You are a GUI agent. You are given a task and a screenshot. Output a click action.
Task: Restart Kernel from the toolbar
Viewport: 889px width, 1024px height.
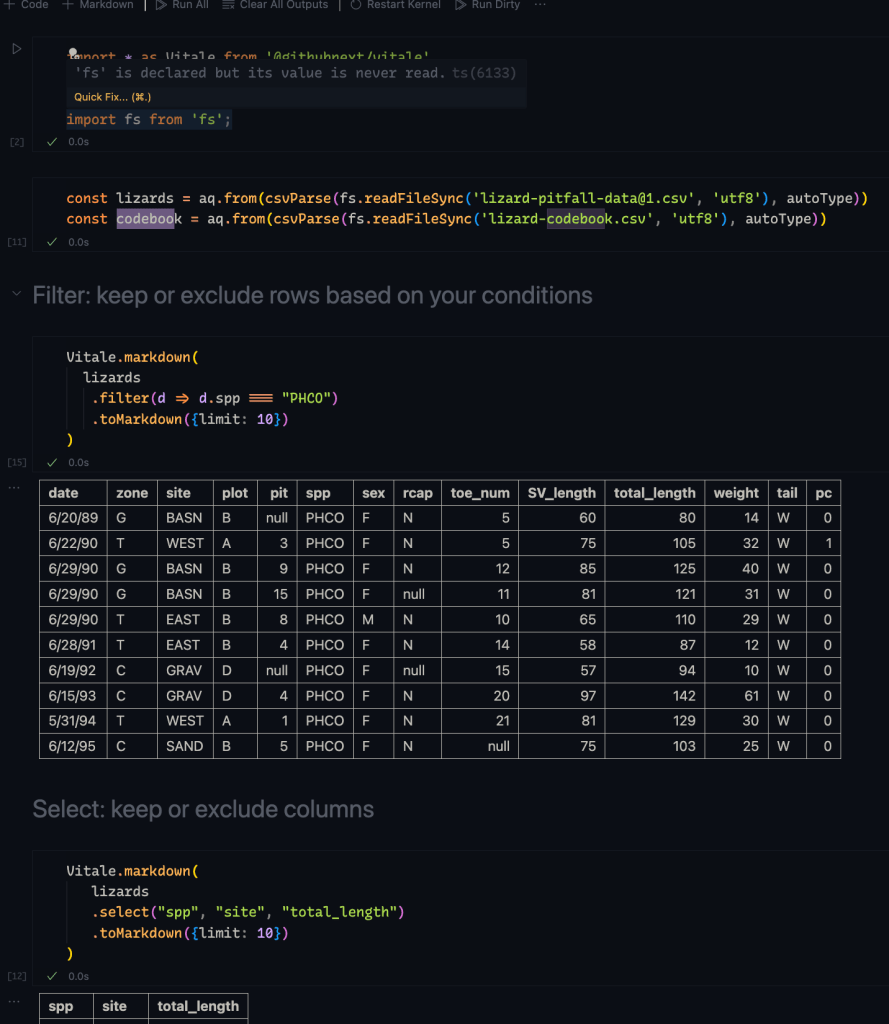(x=396, y=5)
